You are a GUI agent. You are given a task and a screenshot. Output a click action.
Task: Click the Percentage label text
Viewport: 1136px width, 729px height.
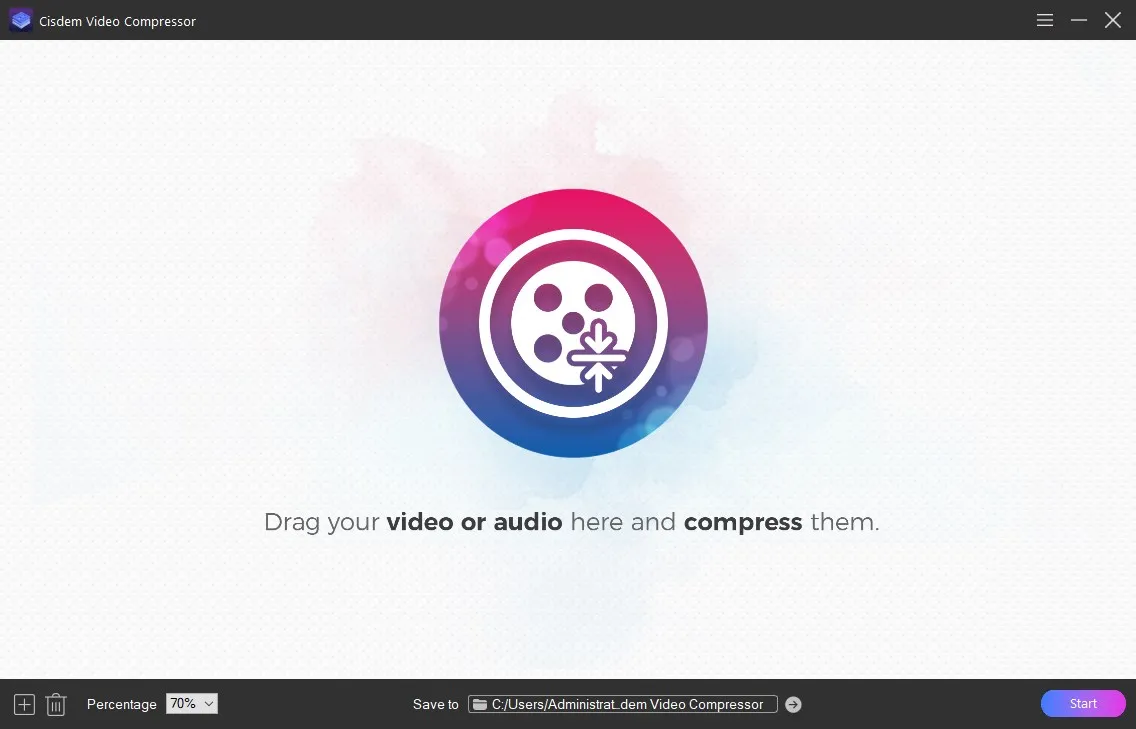pos(121,704)
